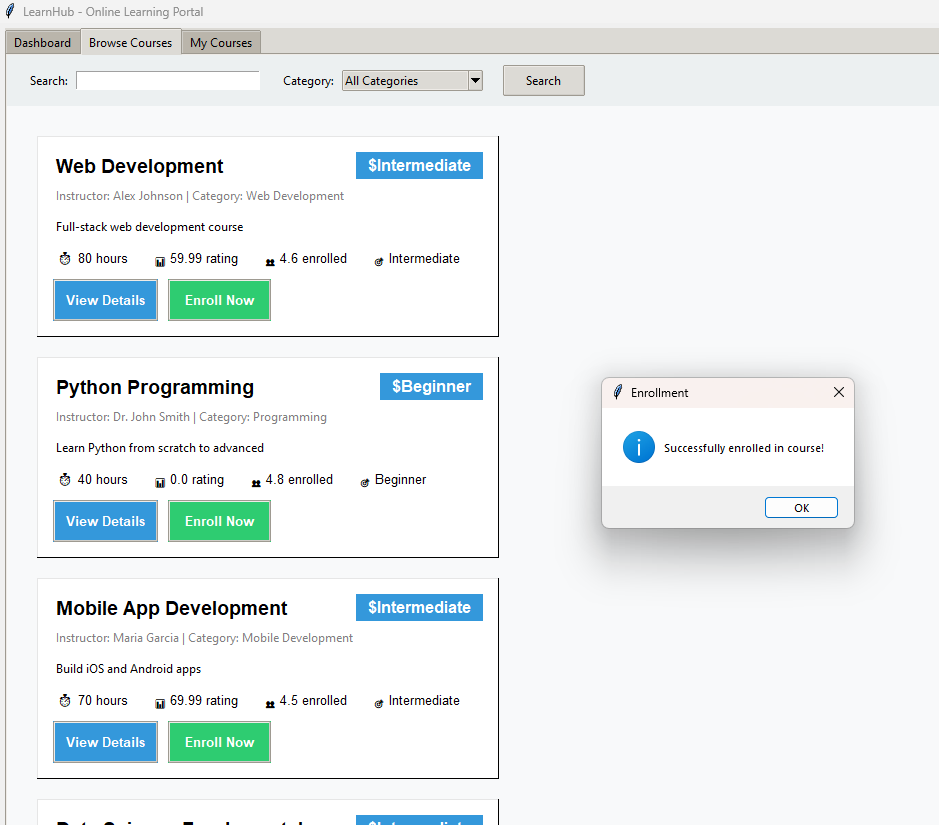The height and width of the screenshot is (825, 939).
Task: Enroll Now in Python Programming course
Action: (219, 521)
